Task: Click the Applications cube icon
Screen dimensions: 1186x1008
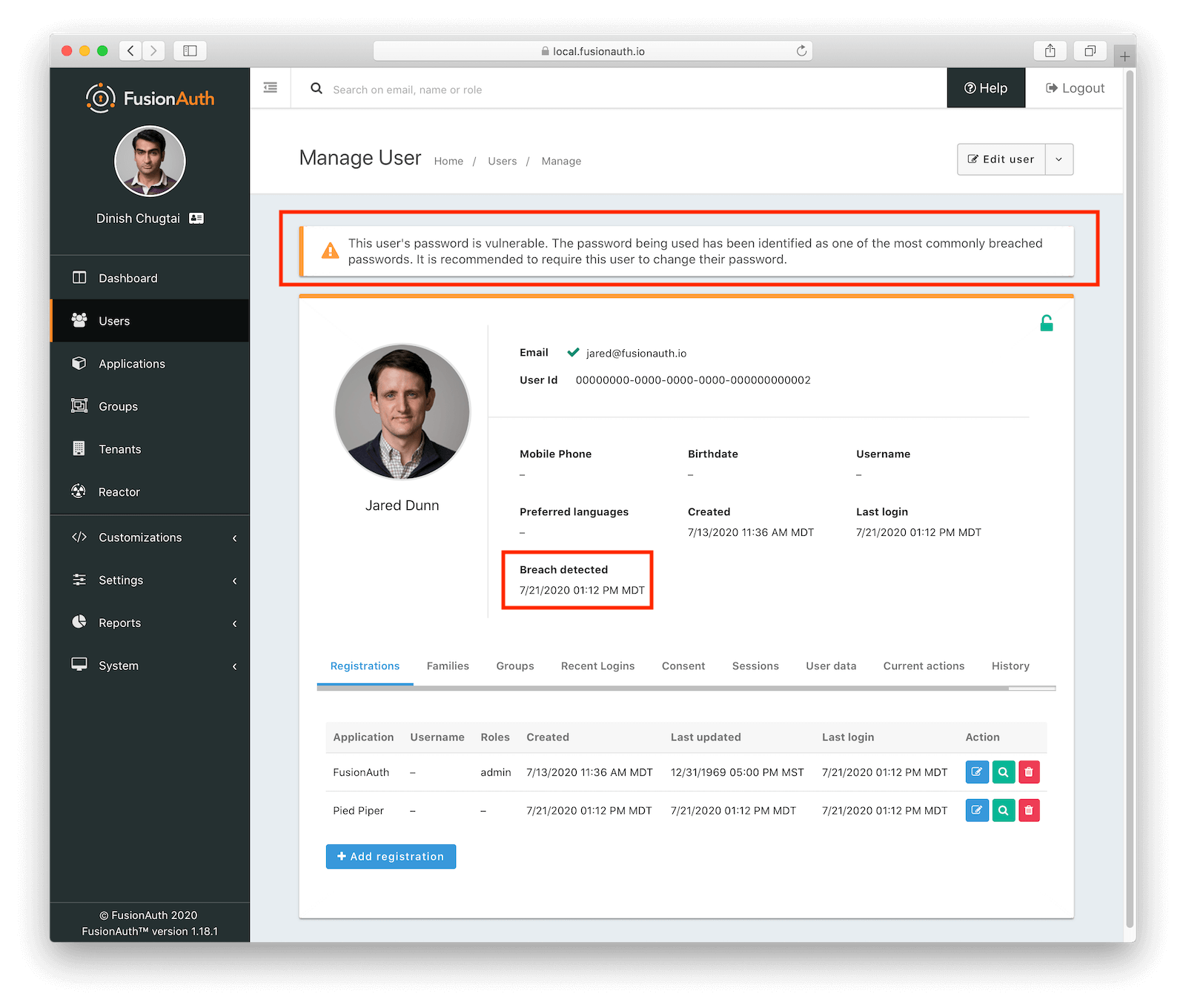Action: (x=79, y=362)
